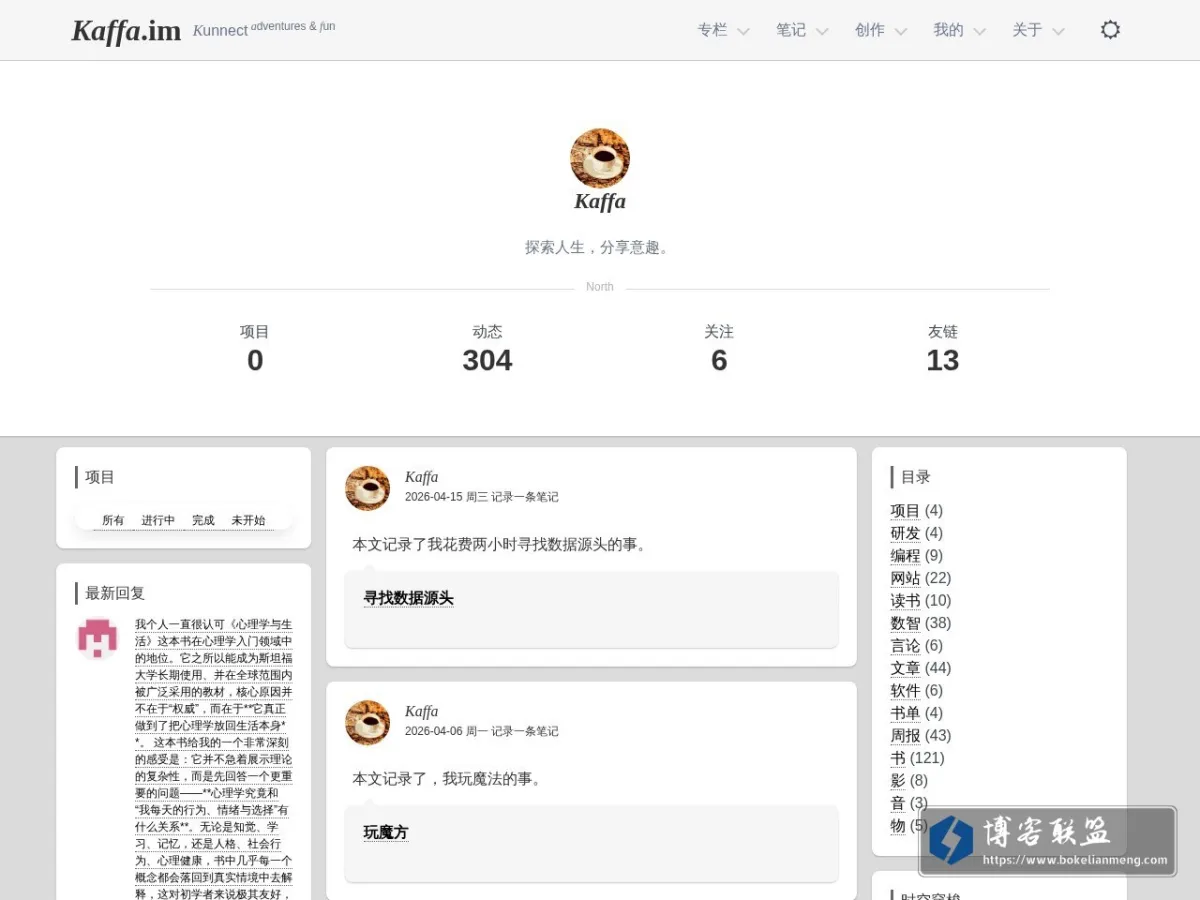Click the pixel avatar in 最新回复
This screenshot has height=900, width=1200.
(x=98, y=638)
